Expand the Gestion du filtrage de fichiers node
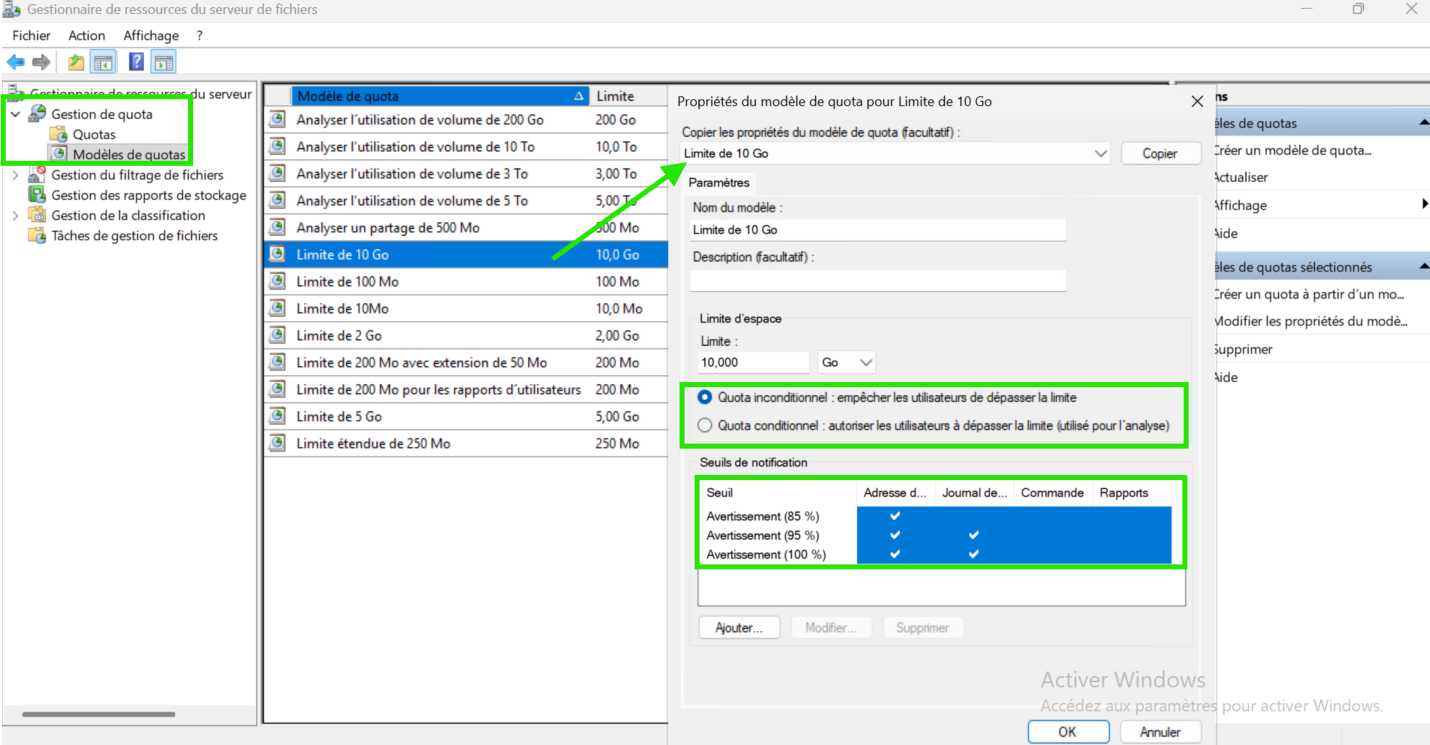The image size is (1430, 745). click(15, 175)
